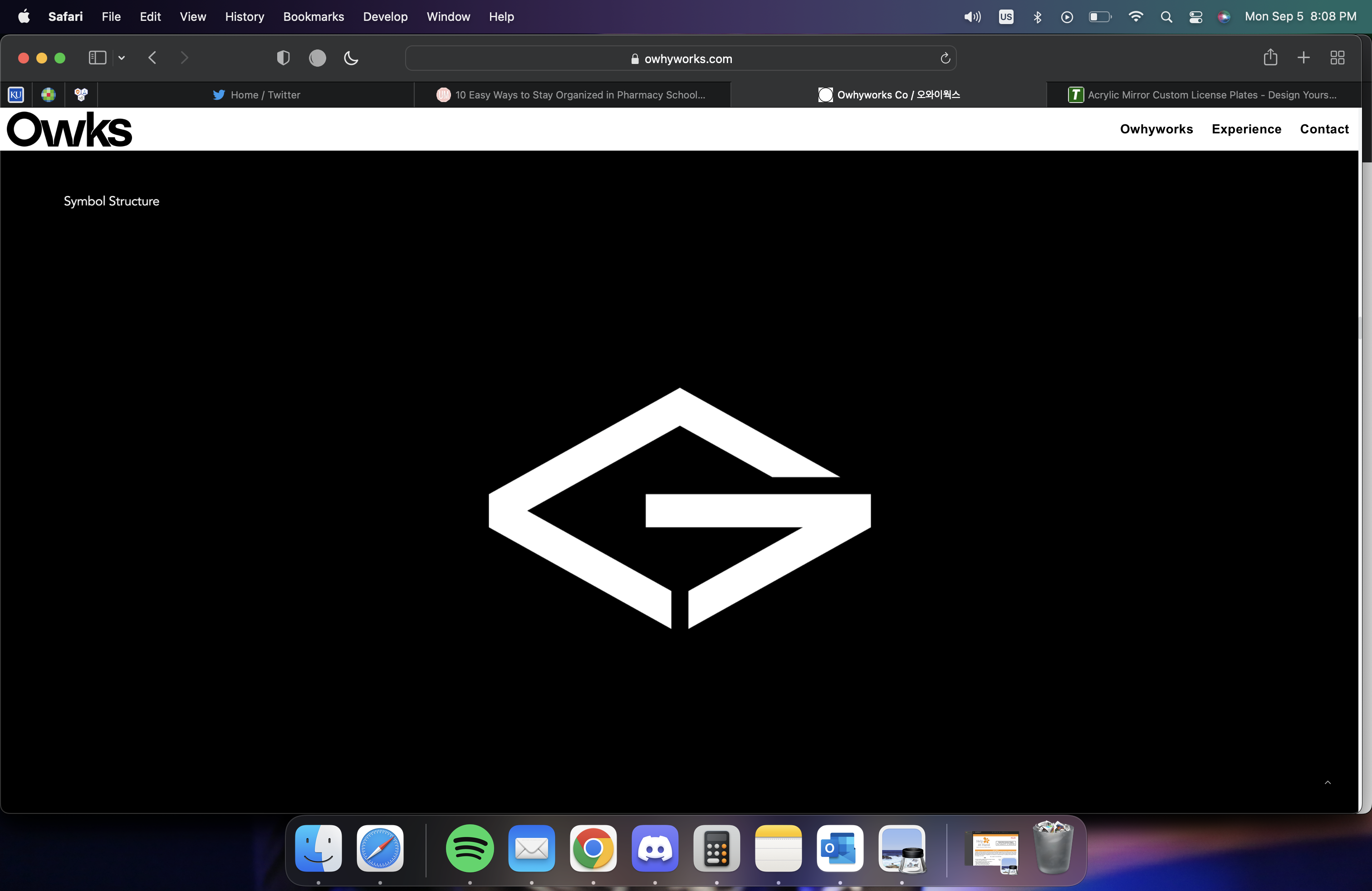Open the View menu

(192, 17)
